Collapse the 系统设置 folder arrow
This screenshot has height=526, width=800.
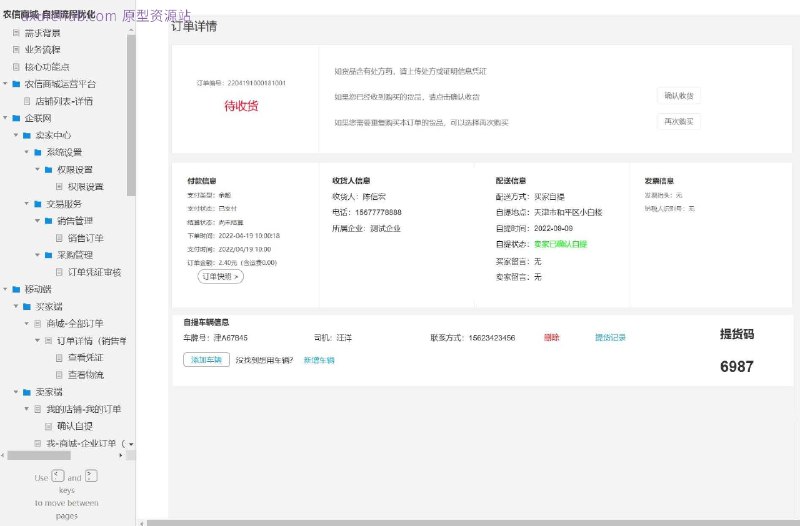click(27, 152)
